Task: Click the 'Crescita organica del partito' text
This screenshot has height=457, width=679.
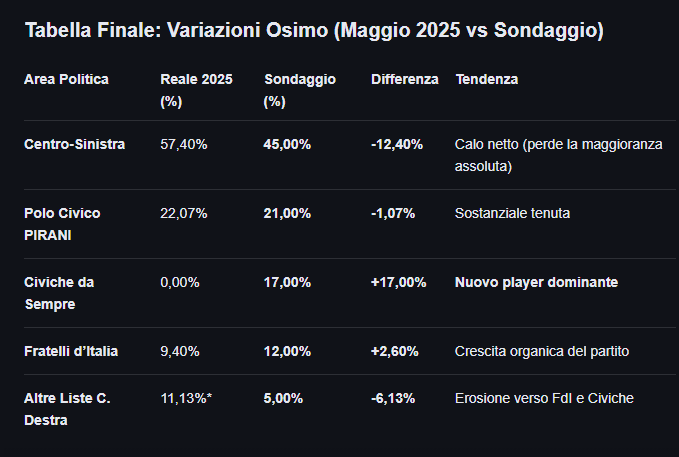Action: pyautogui.click(x=542, y=351)
